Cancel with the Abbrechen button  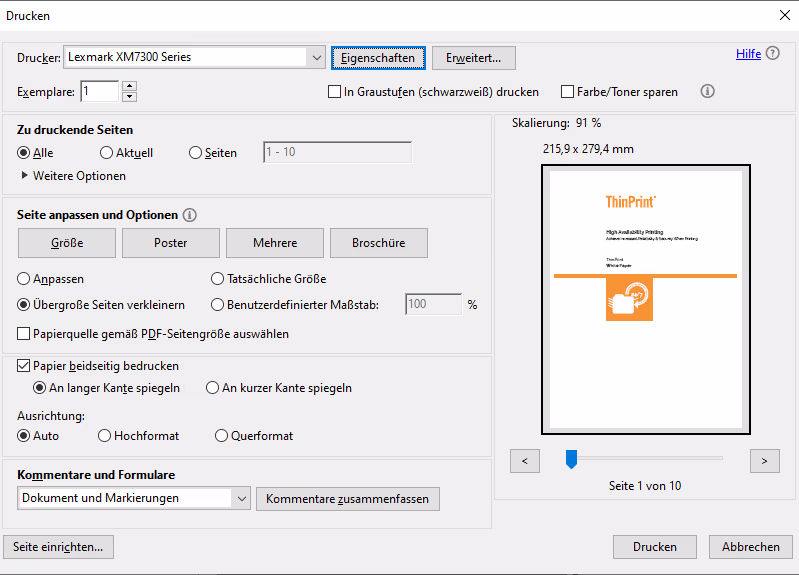751,547
